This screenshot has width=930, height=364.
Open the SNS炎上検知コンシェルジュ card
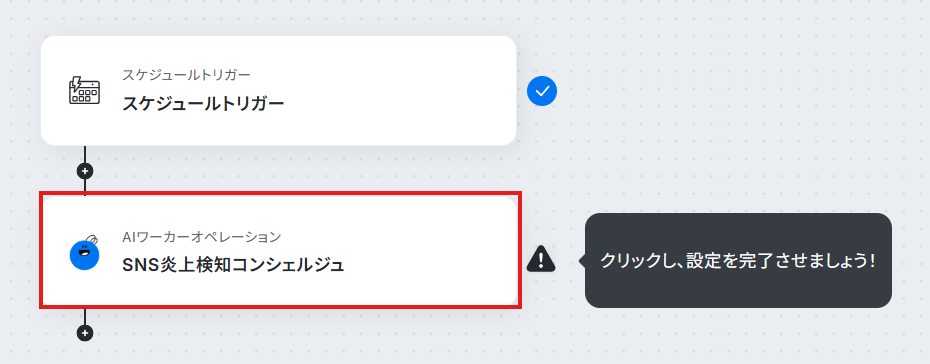click(280, 250)
